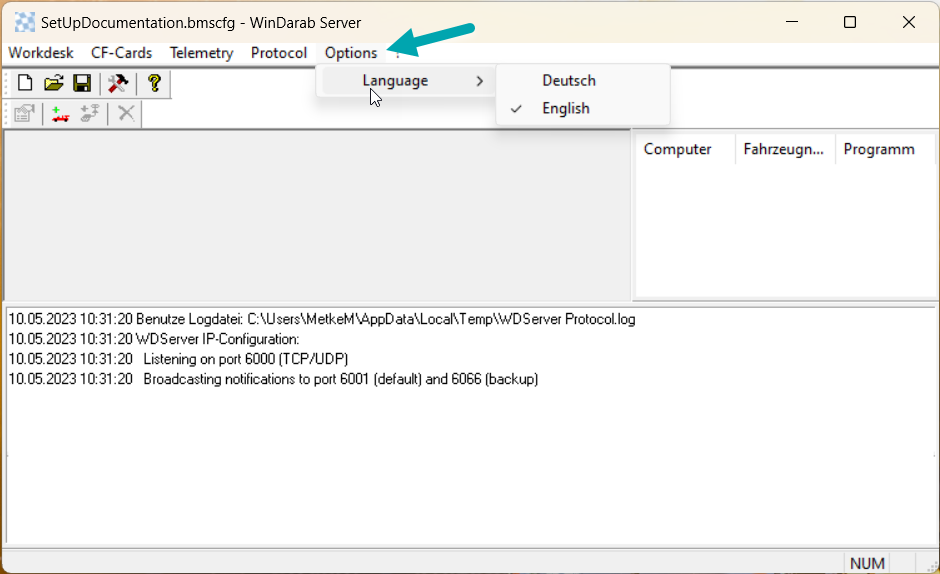Screen dimensions: 940x574
Task: Open the Protocol menu
Action: tap(279, 53)
